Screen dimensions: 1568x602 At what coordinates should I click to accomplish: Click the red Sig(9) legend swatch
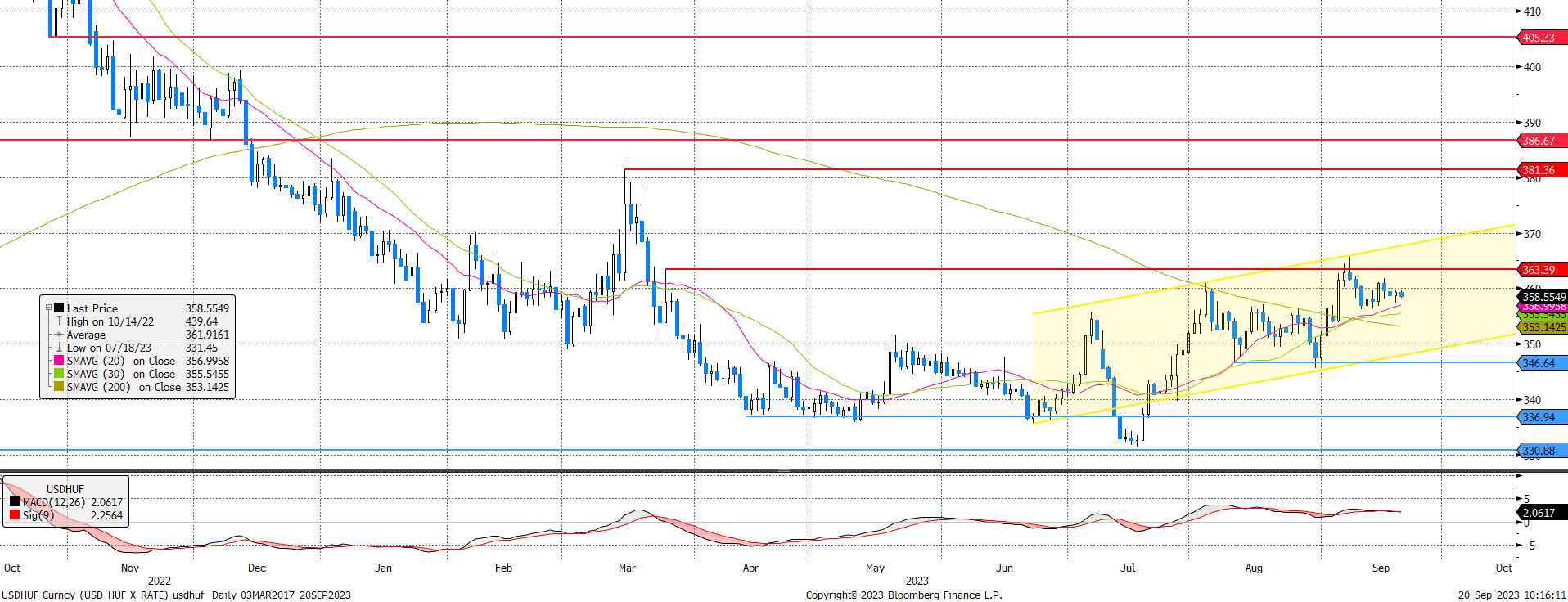coord(15,515)
